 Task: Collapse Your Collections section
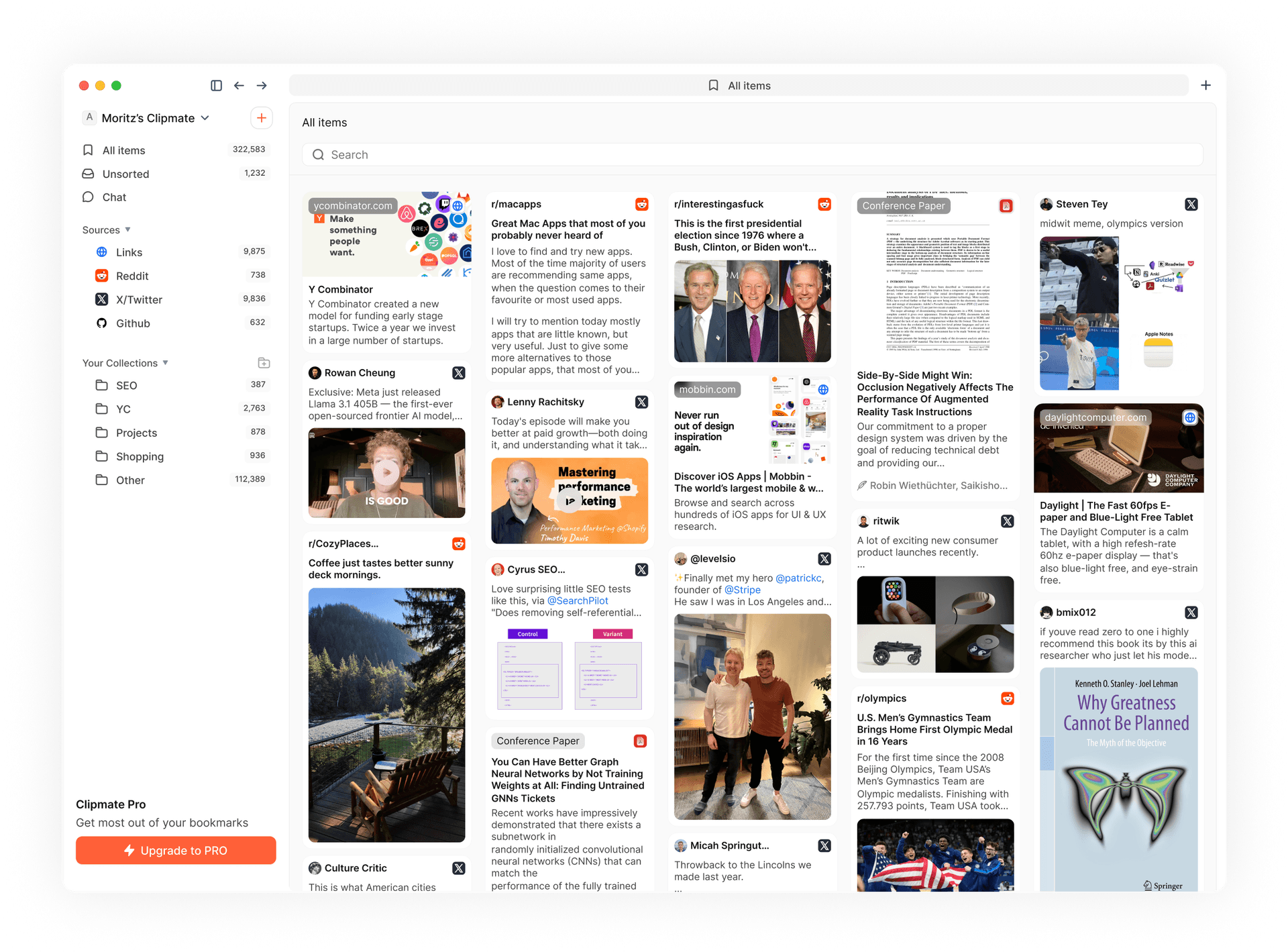point(165,363)
